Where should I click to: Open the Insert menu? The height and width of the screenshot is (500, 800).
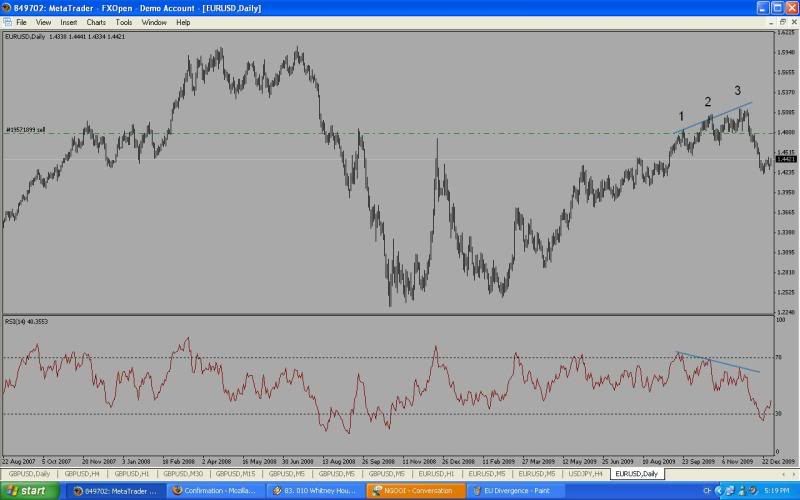[68, 21]
